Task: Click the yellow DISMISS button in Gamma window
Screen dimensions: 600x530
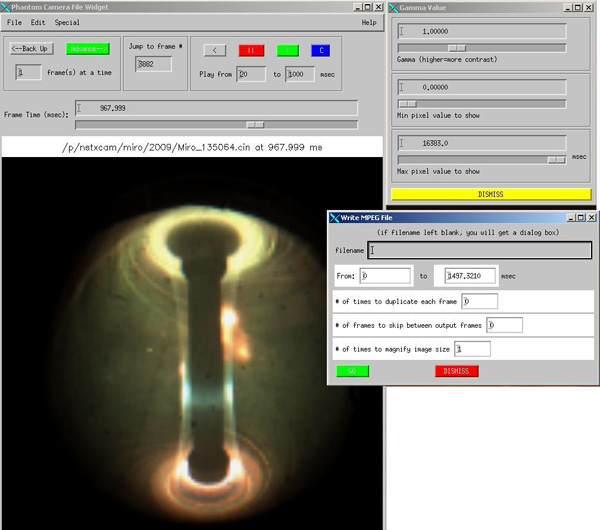Action: tap(491, 194)
